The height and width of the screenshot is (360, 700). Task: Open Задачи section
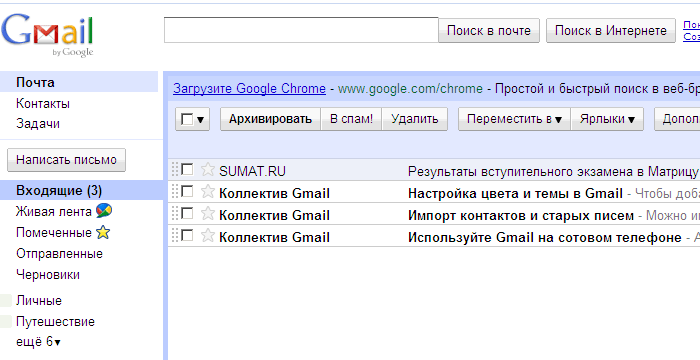click(38, 124)
